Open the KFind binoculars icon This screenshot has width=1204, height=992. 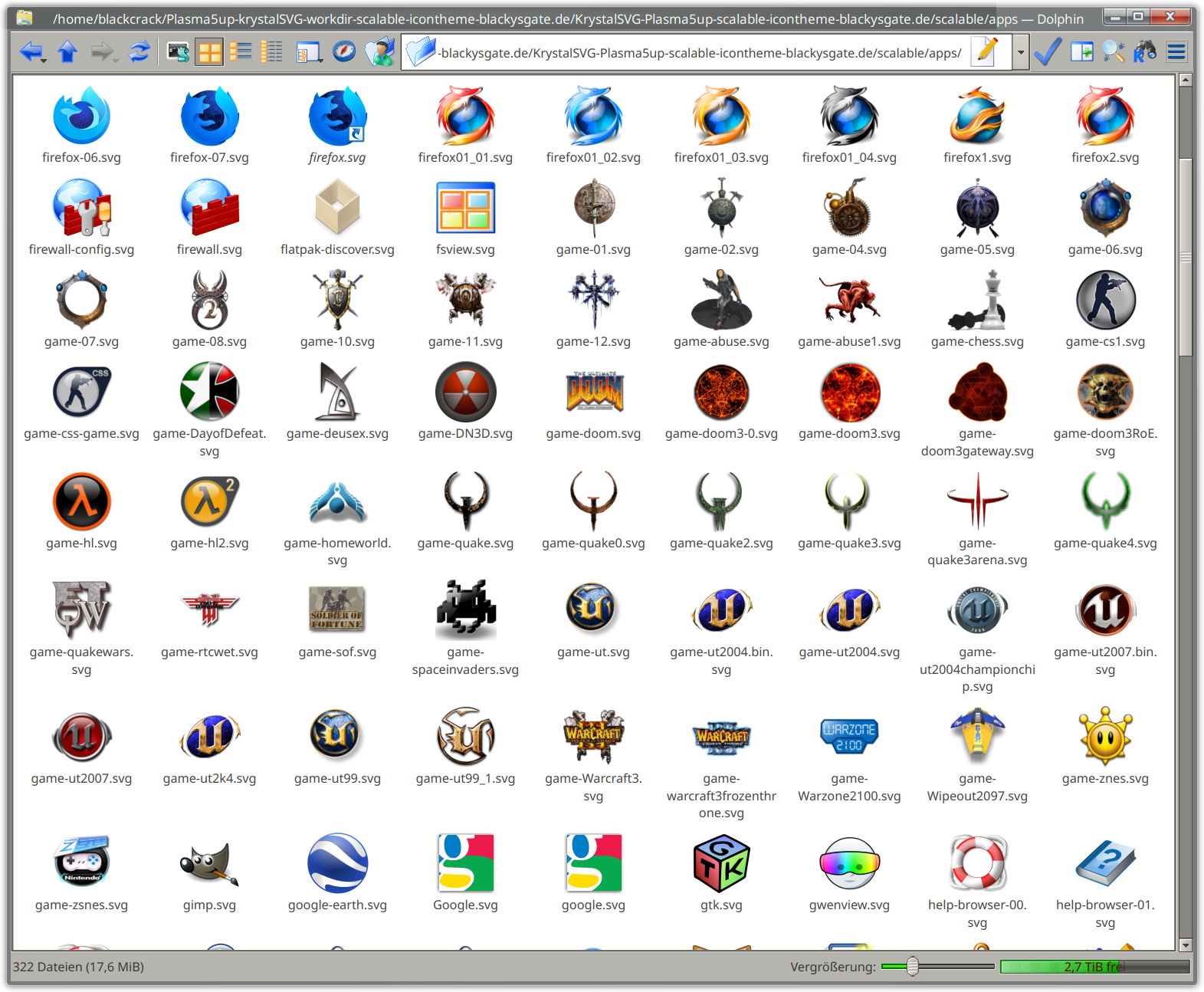point(1145,52)
